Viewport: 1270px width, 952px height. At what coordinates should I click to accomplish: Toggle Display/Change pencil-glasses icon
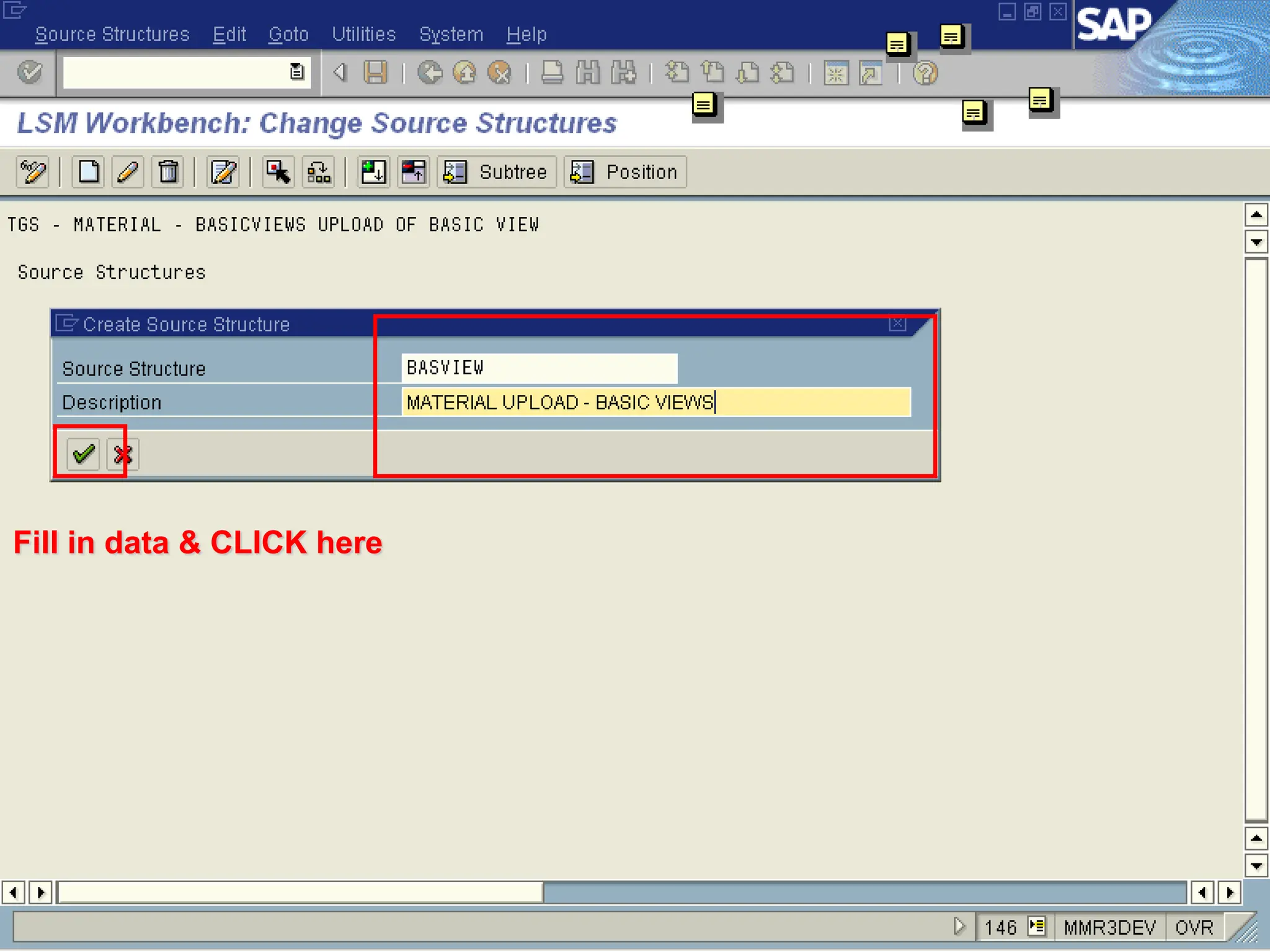[32, 172]
